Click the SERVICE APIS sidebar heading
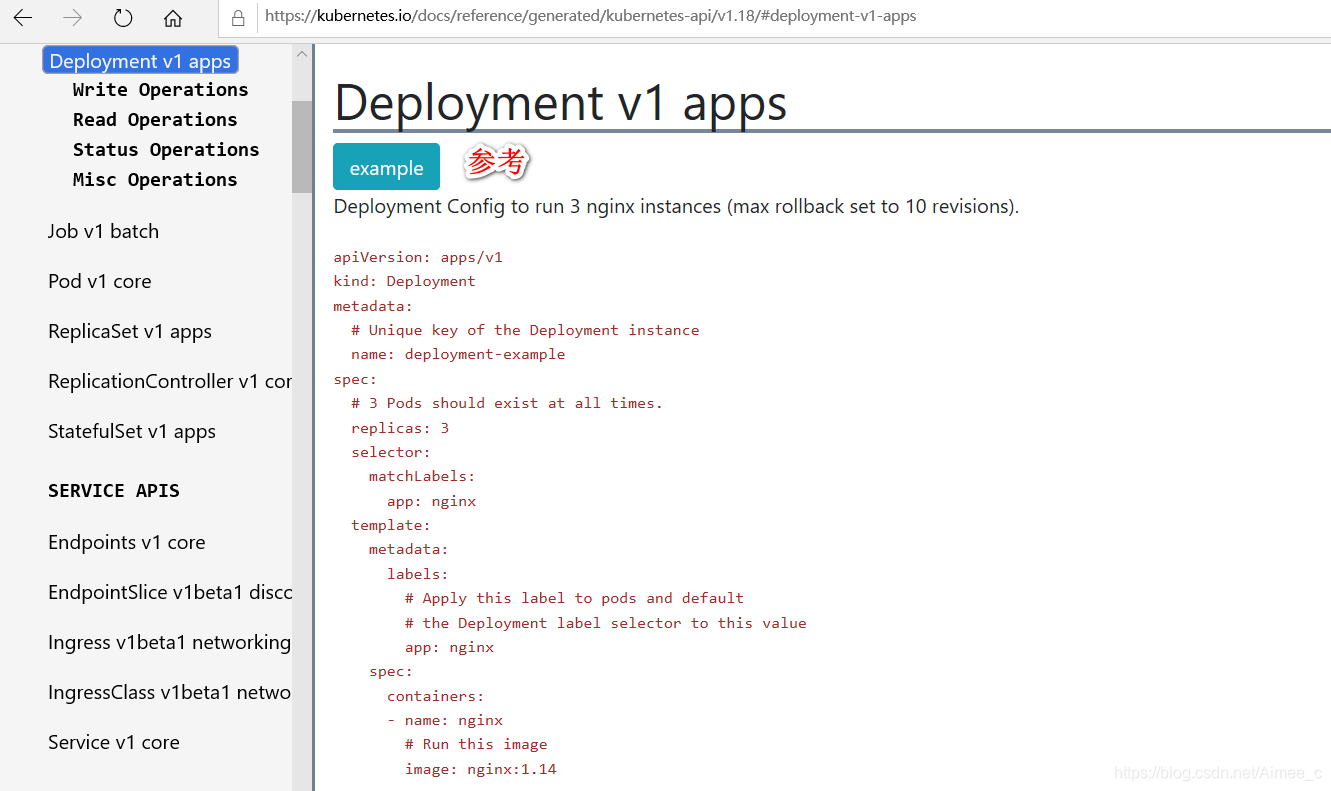 click(114, 491)
